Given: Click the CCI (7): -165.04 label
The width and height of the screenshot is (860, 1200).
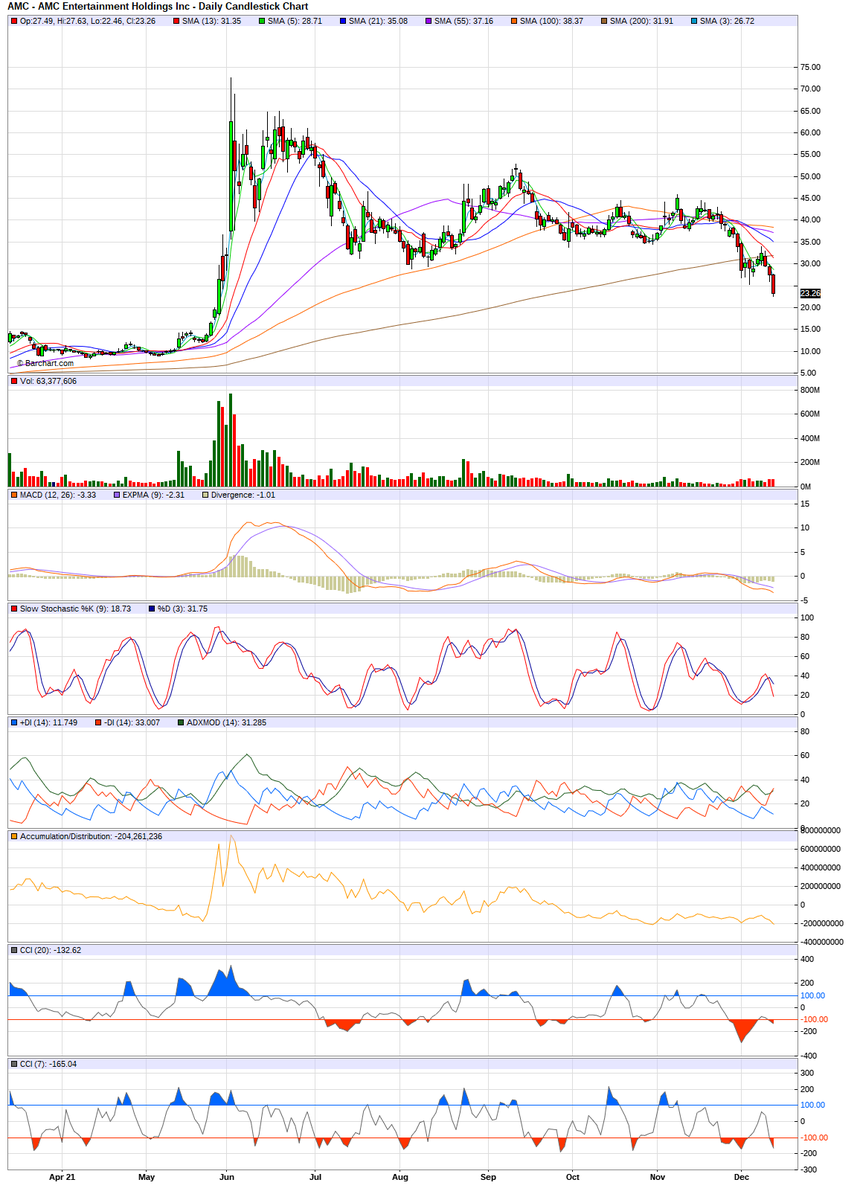Looking at the screenshot, I should coord(48,1064).
